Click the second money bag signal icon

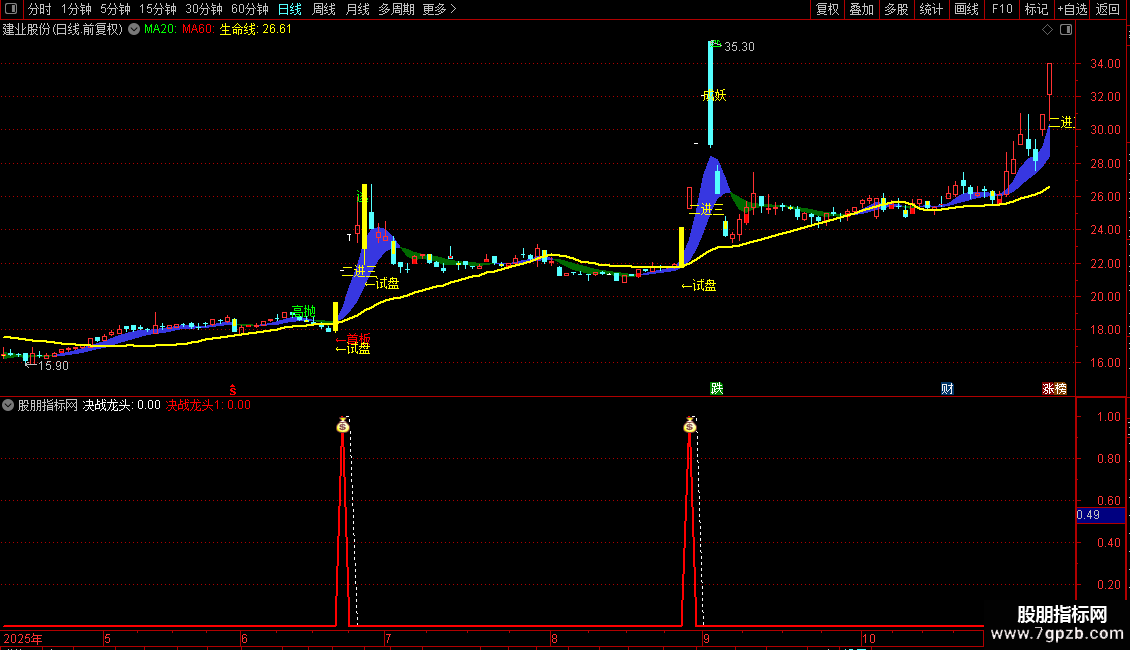pos(690,425)
